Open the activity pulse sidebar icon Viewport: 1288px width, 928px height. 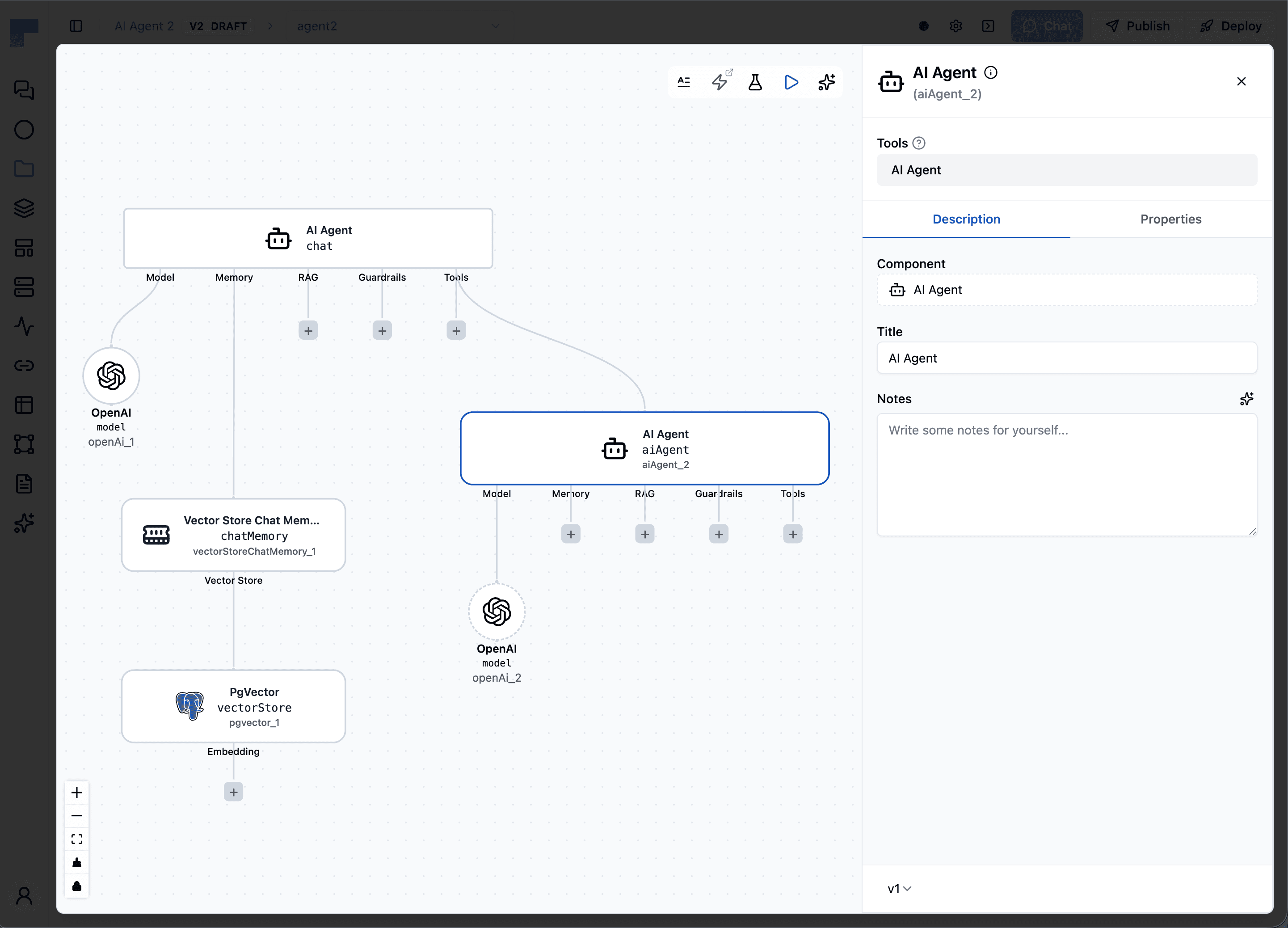click(x=24, y=326)
